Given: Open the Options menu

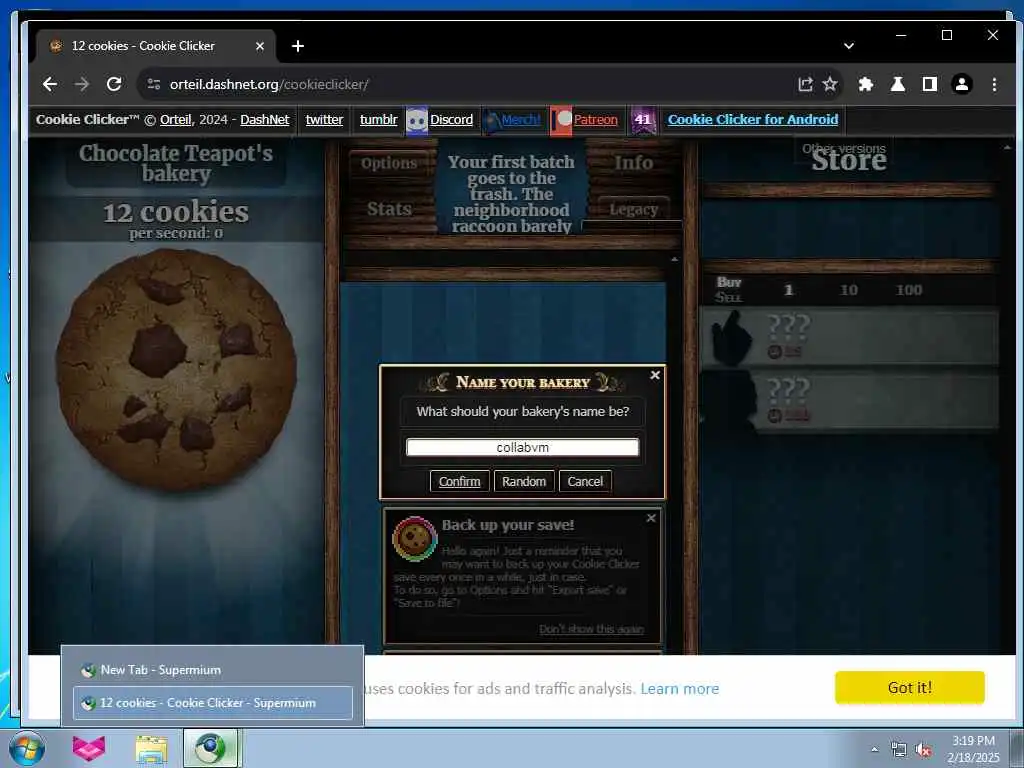Looking at the screenshot, I should 389,163.
